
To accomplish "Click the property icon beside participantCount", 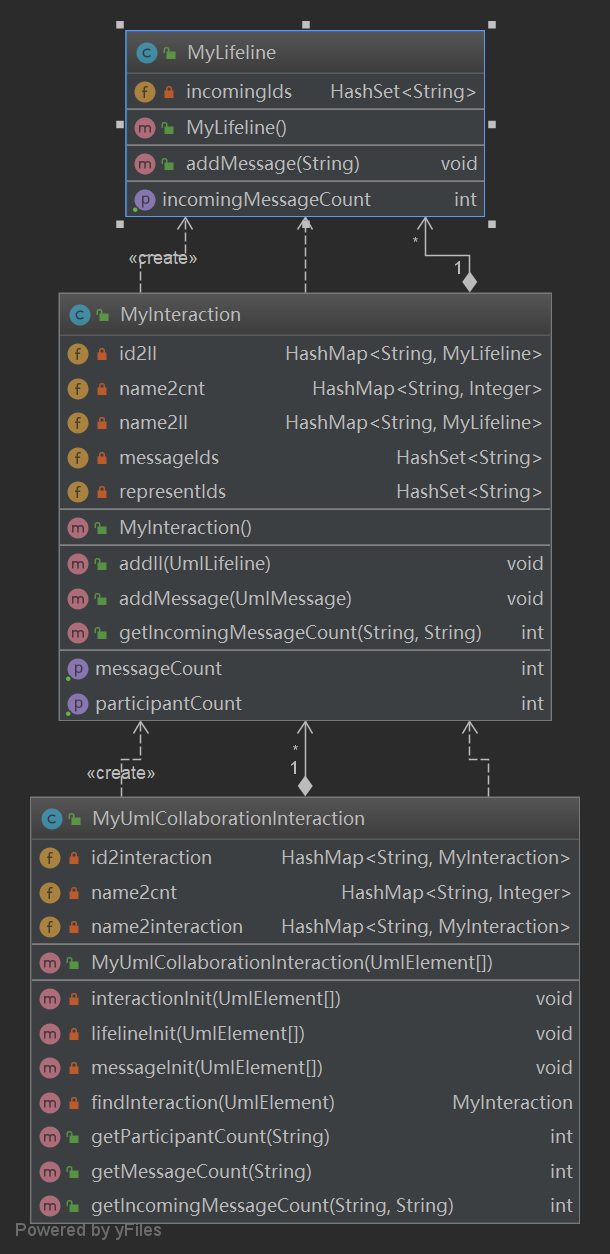I will [77, 704].
